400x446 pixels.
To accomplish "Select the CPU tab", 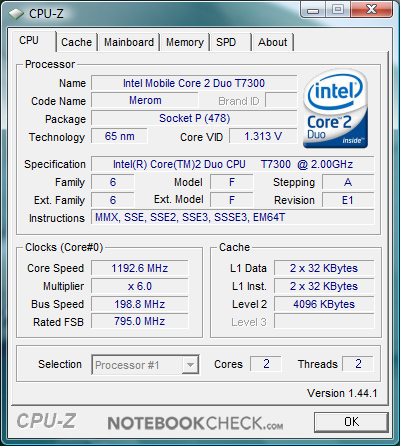I will coord(33,41).
